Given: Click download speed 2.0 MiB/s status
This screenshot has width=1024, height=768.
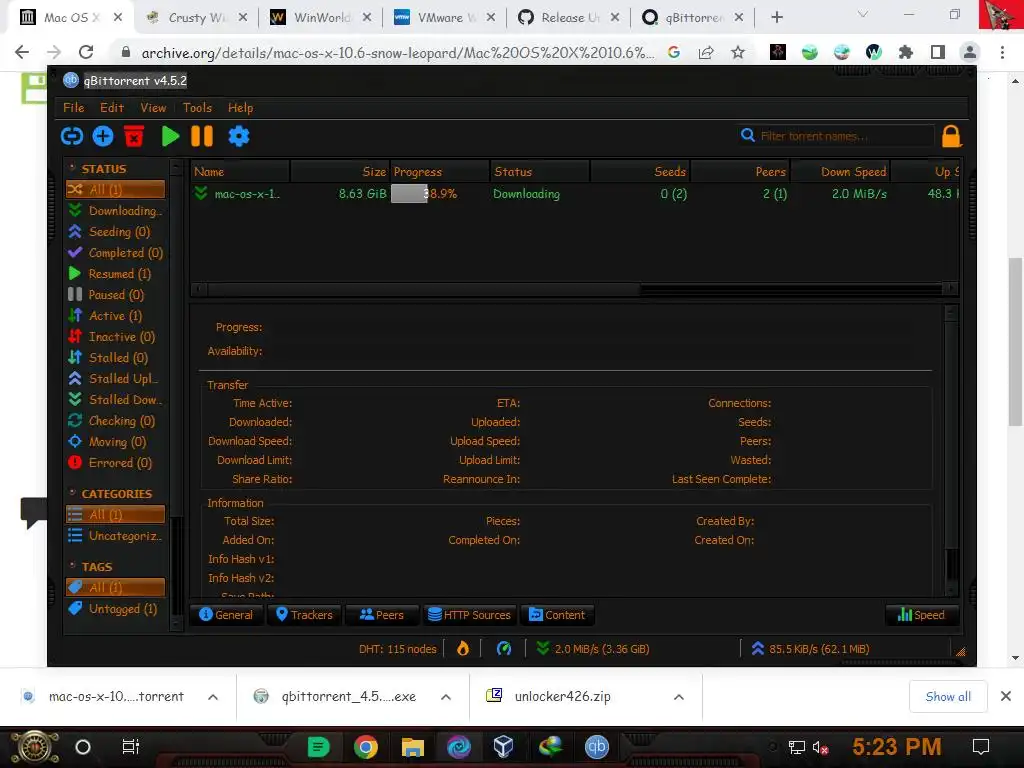Looking at the screenshot, I should pyautogui.click(x=593, y=648).
